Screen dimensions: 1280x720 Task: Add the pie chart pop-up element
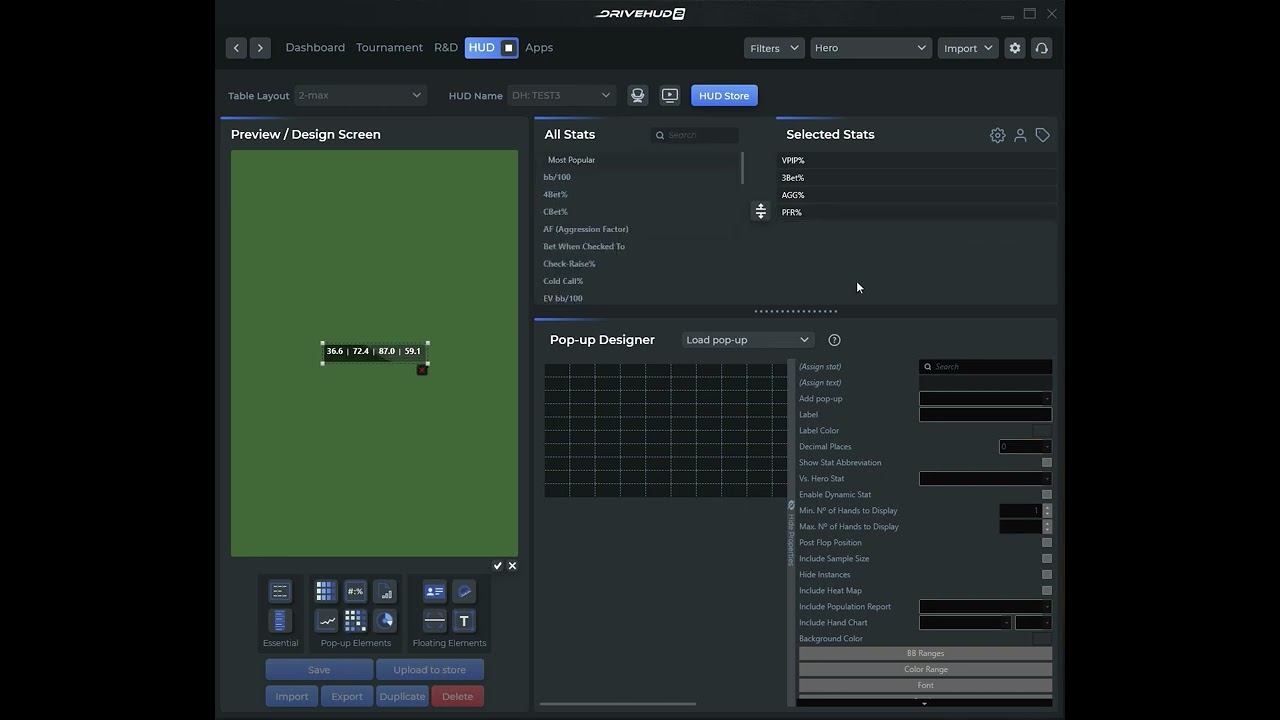[x=386, y=621]
